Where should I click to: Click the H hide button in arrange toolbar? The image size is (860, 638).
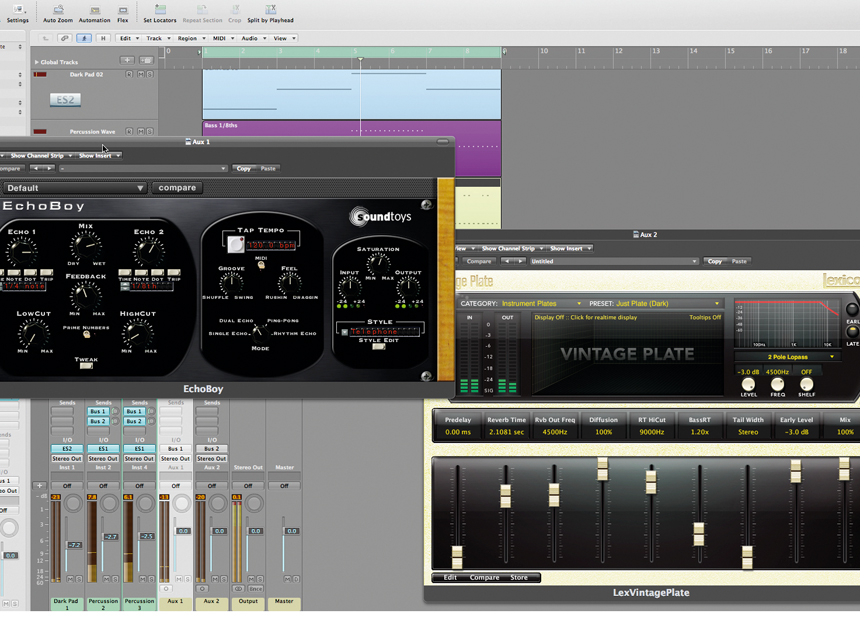coord(103,38)
